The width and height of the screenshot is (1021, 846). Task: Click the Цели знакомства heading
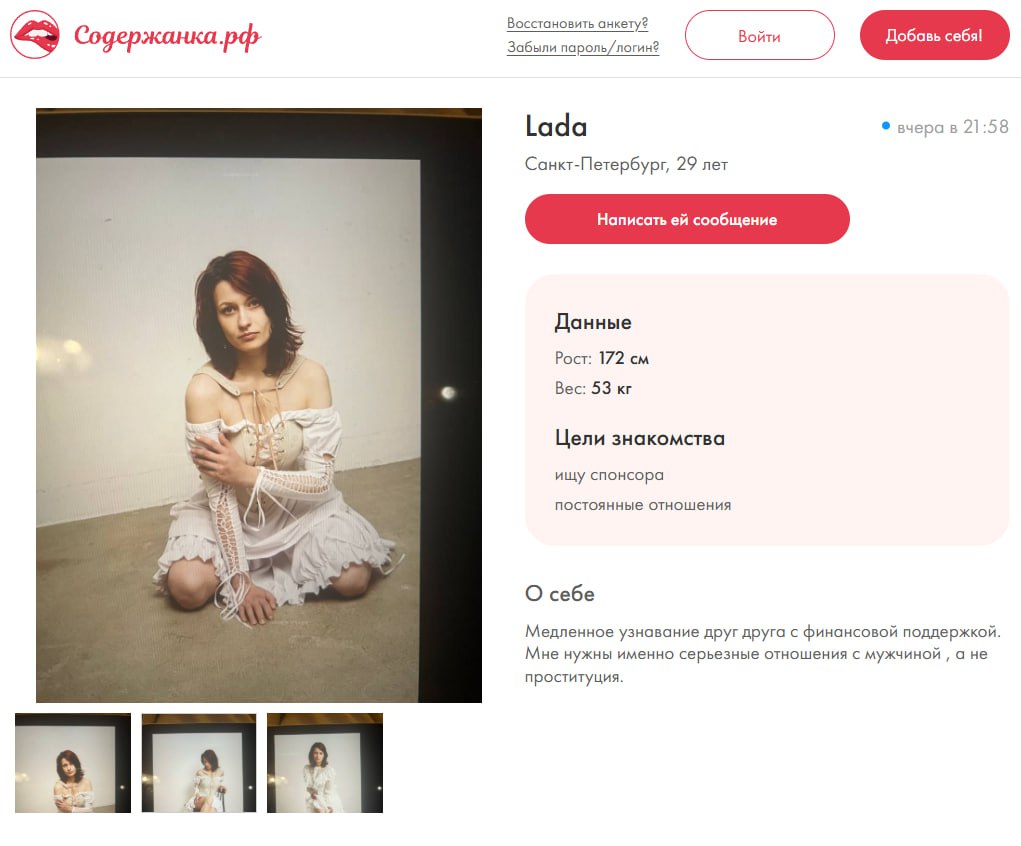(x=640, y=438)
